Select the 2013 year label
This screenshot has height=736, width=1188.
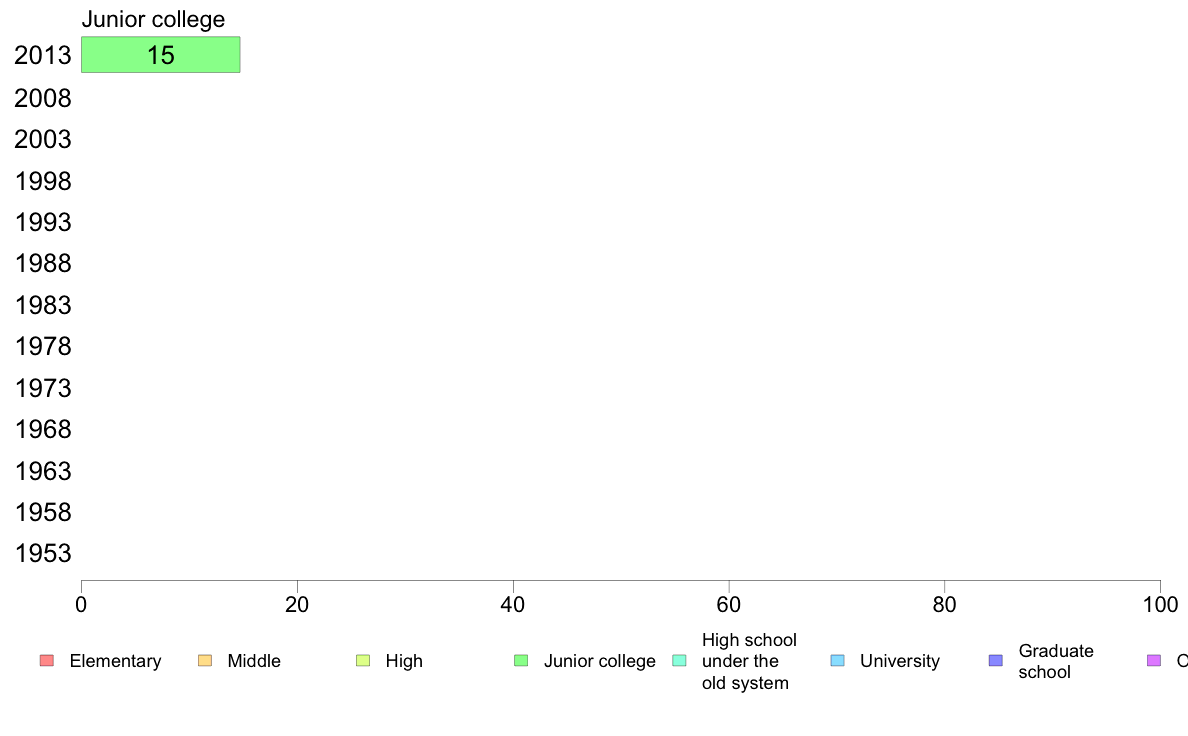pos(42,55)
